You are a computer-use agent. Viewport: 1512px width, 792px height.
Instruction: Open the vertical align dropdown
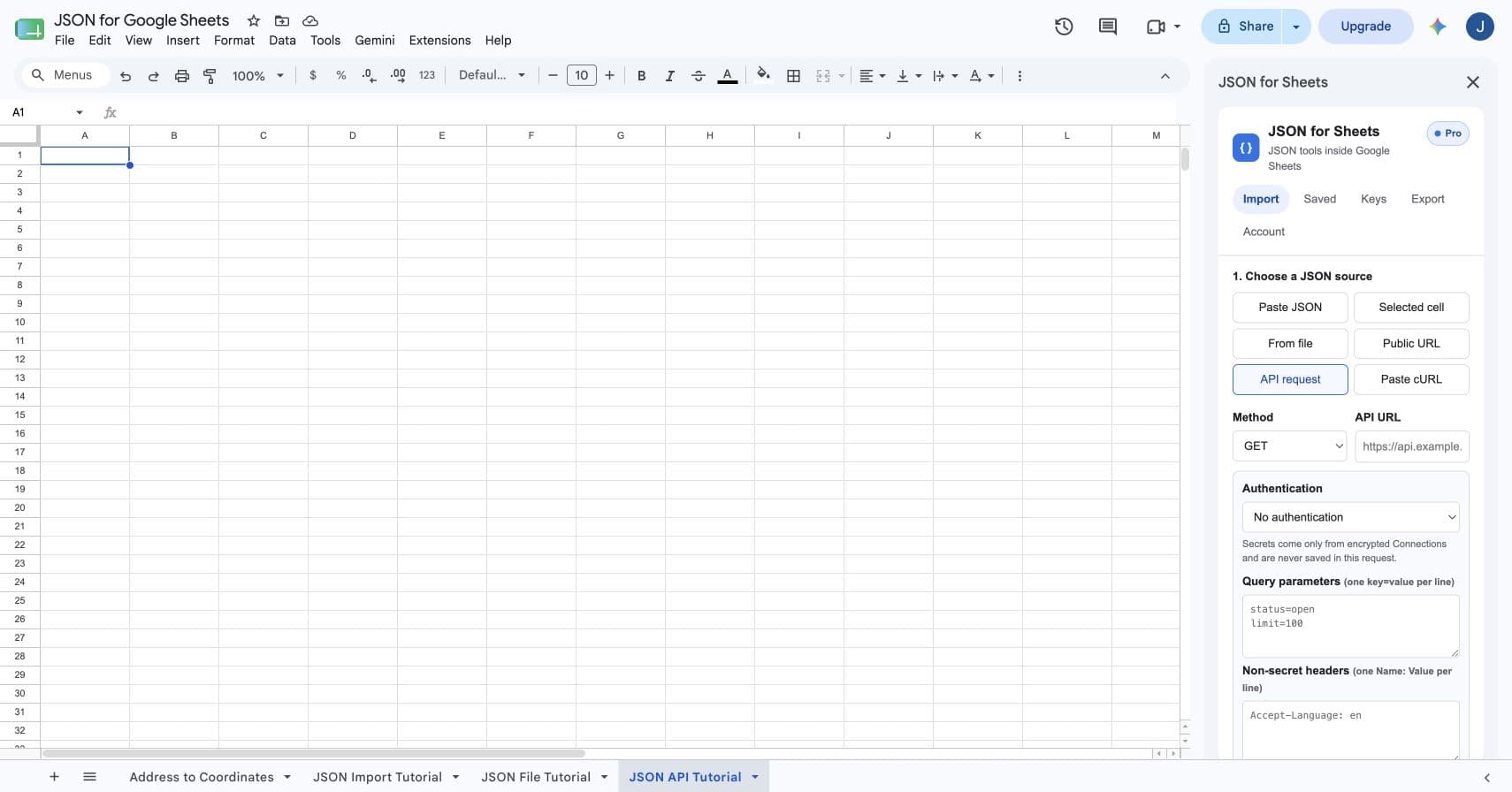tap(909, 76)
